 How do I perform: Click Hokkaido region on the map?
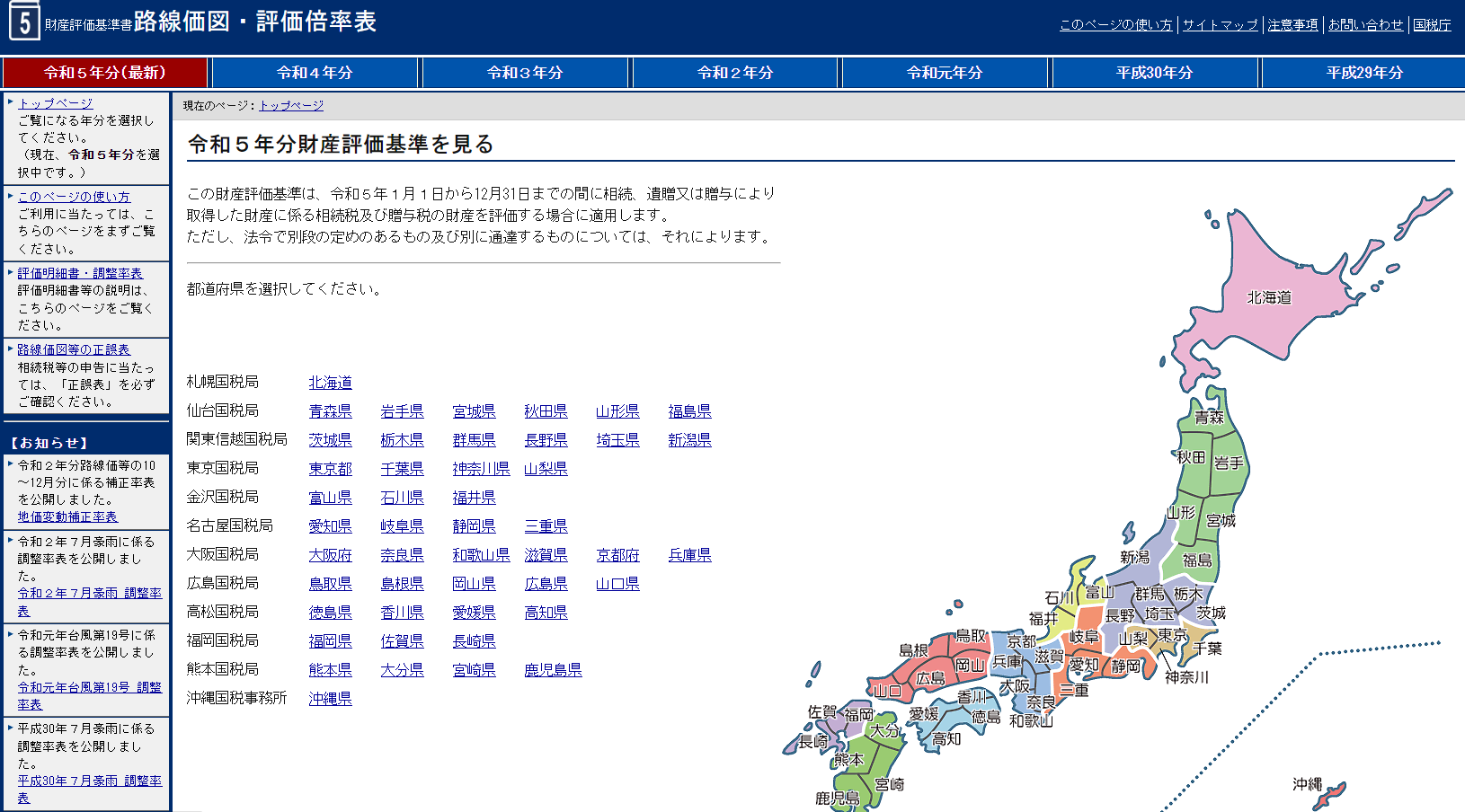[1269, 297]
